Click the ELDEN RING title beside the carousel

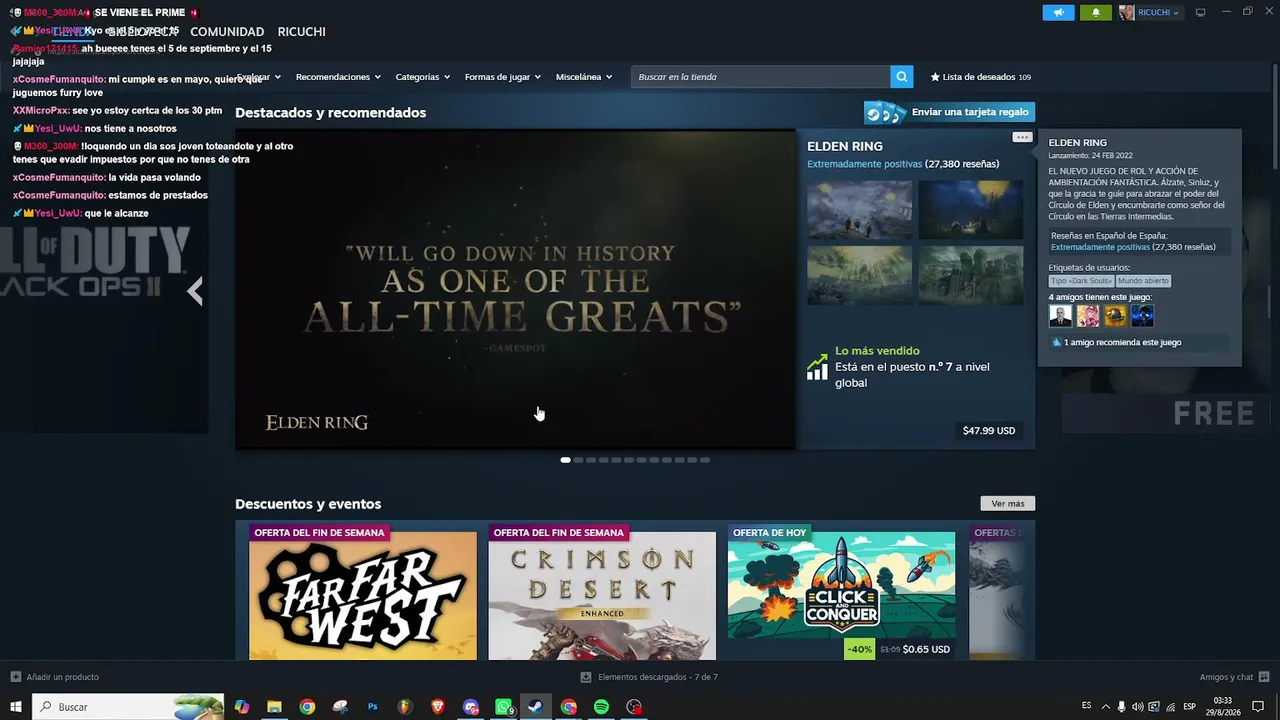point(845,146)
